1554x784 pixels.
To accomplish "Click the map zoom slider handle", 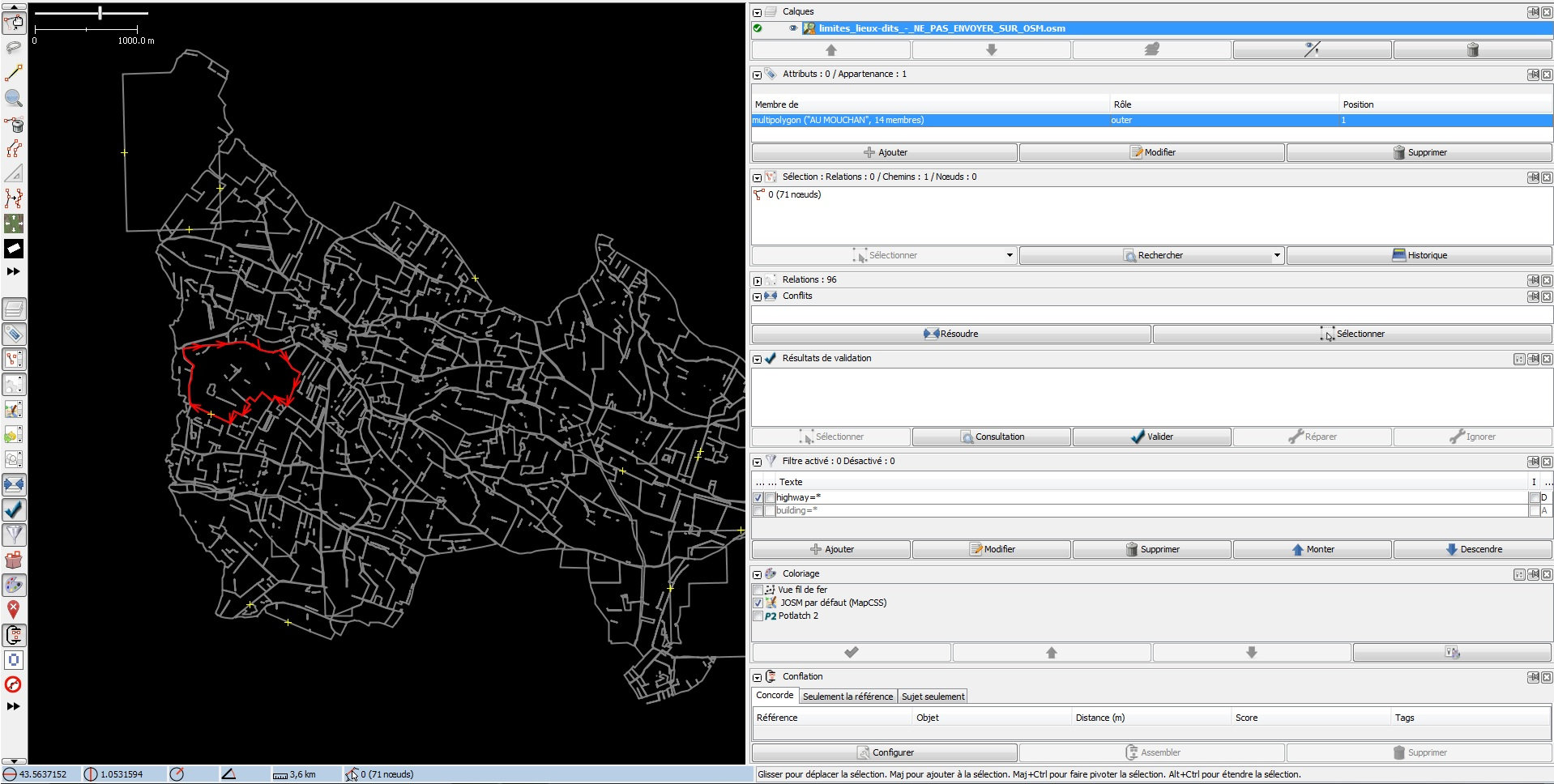I will 100,13.
